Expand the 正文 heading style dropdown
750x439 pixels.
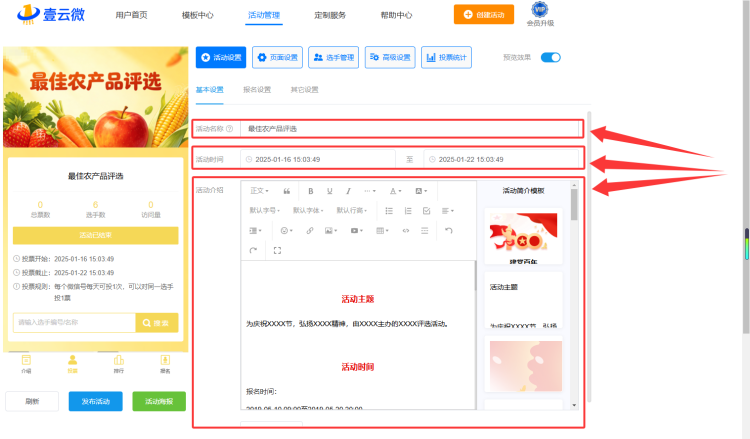pyautogui.click(x=259, y=191)
